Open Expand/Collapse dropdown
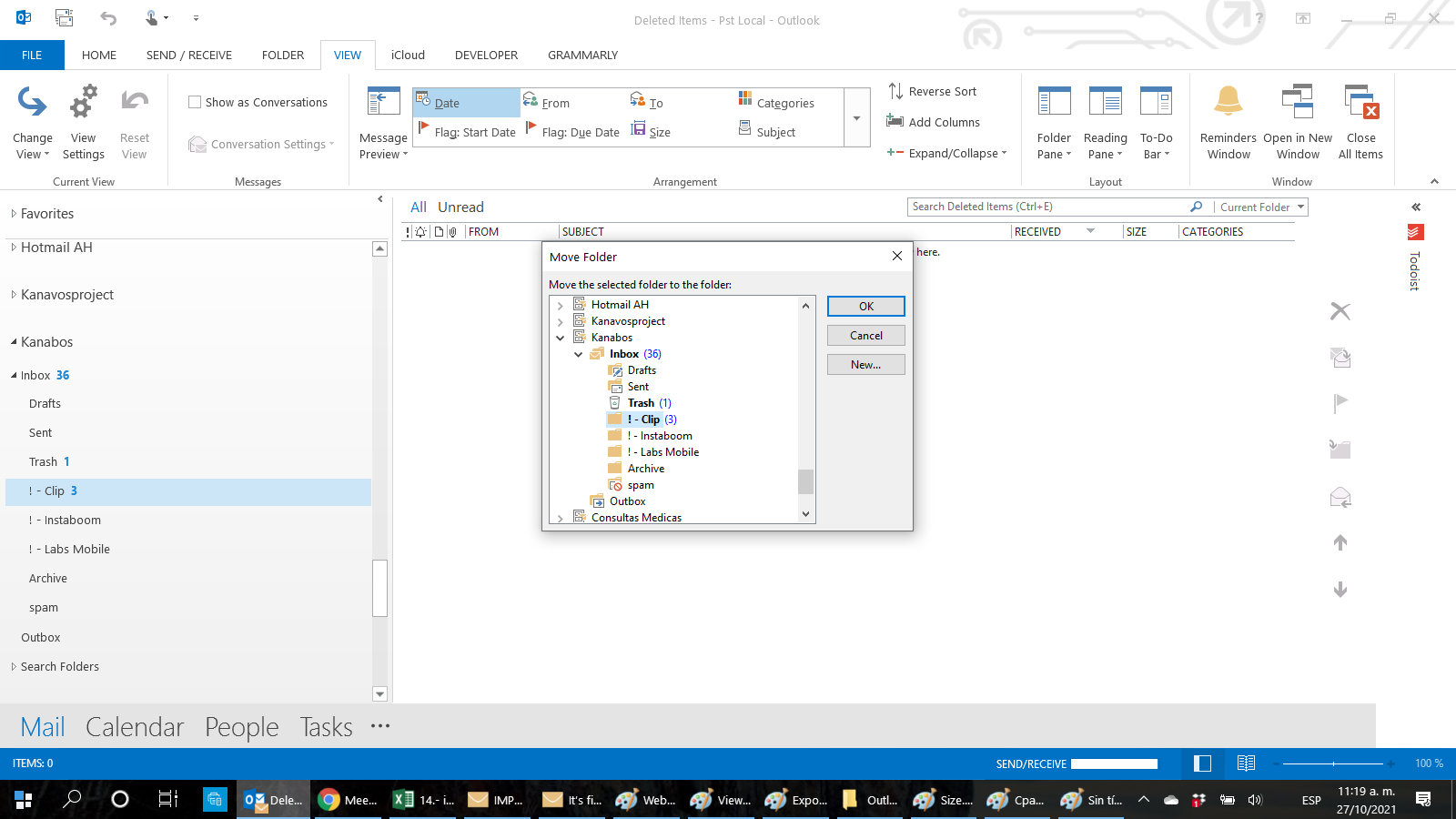Image resolution: width=1456 pixels, height=819 pixels. [946, 153]
